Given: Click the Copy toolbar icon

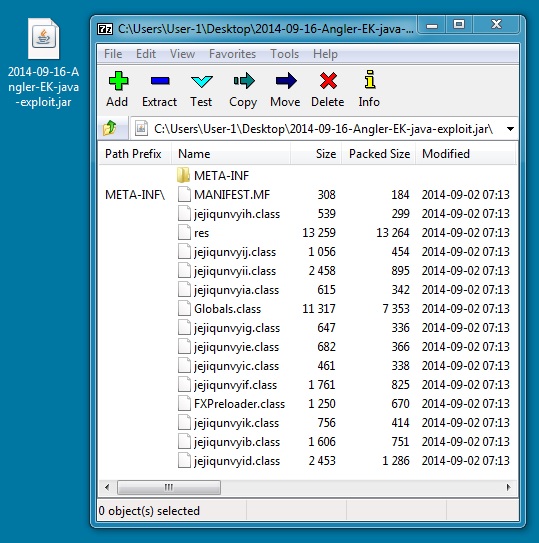Looking at the screenshot, I should (244, 81).
